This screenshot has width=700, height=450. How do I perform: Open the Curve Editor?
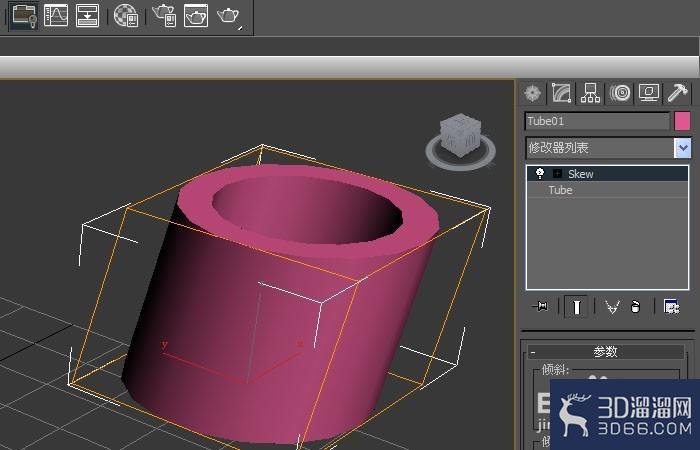coord(56,15)
